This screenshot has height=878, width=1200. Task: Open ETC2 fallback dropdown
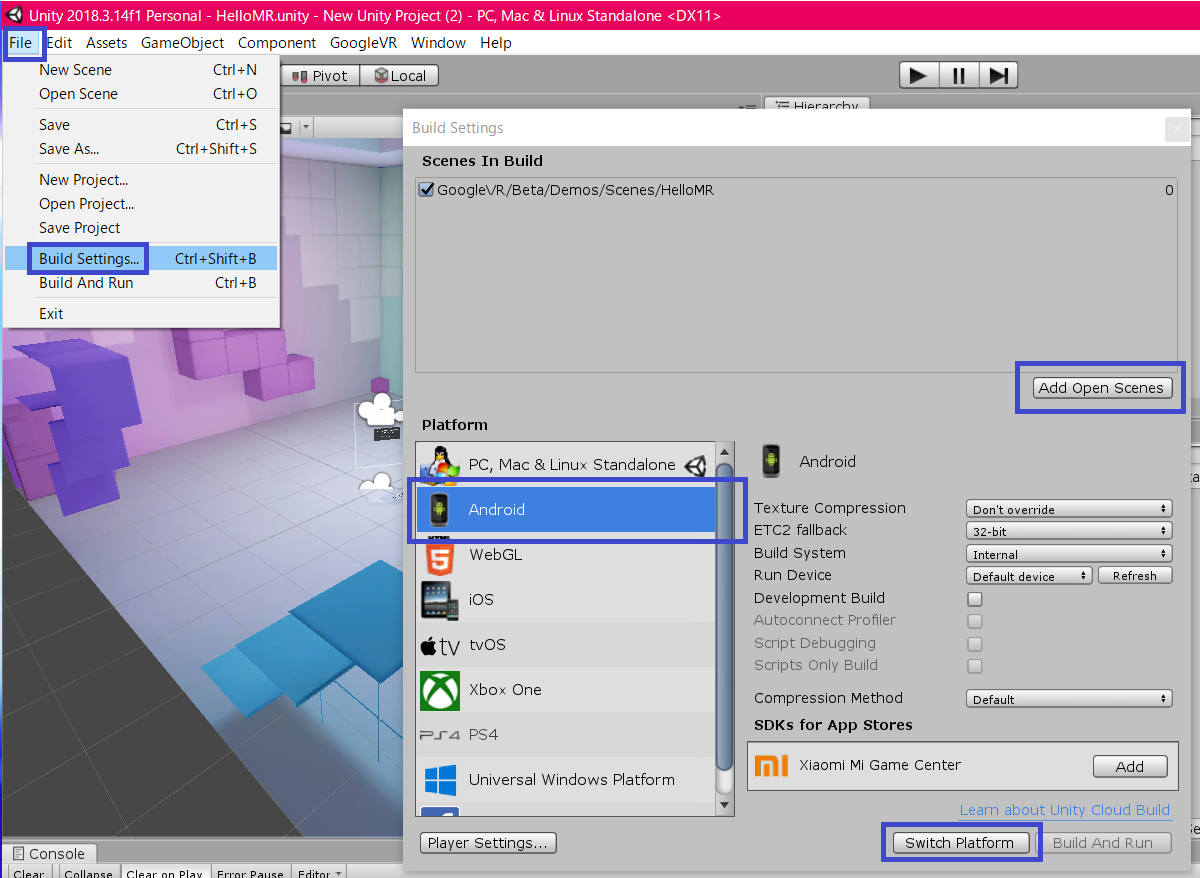(1069, 531)
